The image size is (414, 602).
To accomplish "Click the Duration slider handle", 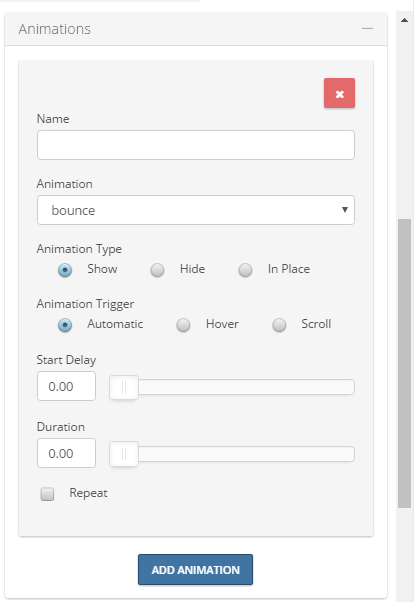I will click(124, 454).
